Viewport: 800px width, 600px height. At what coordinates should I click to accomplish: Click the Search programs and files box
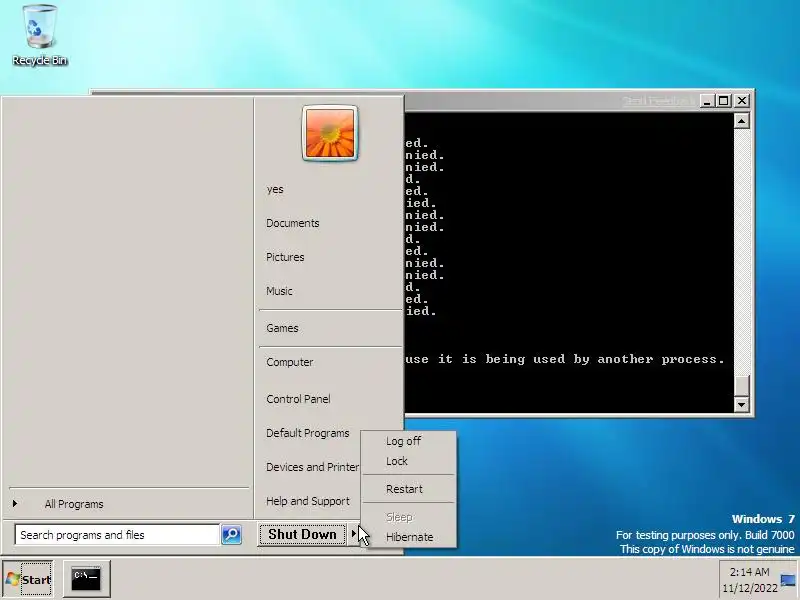tap(117, 535)
